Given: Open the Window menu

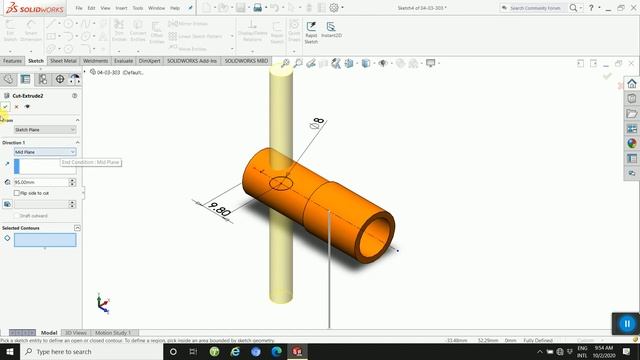Looking at the screenshot, I should pos(157,8).
